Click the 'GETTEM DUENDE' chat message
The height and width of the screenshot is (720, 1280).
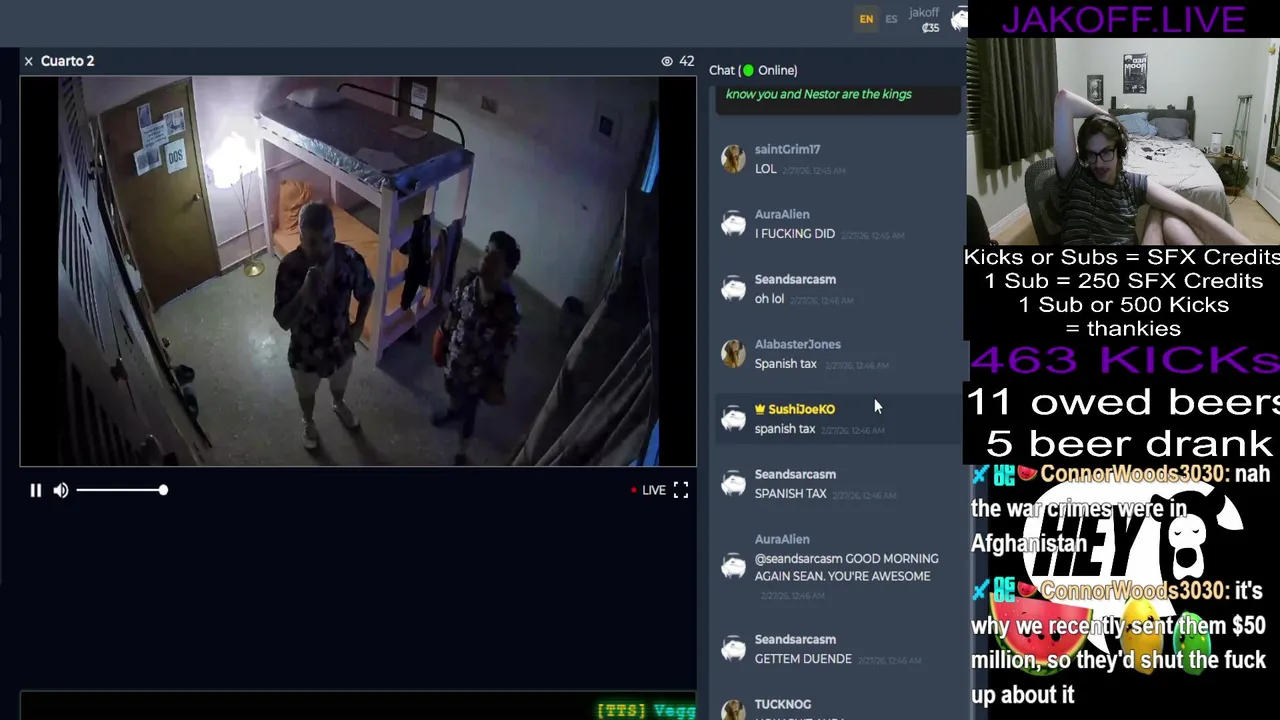coord(803,659)
